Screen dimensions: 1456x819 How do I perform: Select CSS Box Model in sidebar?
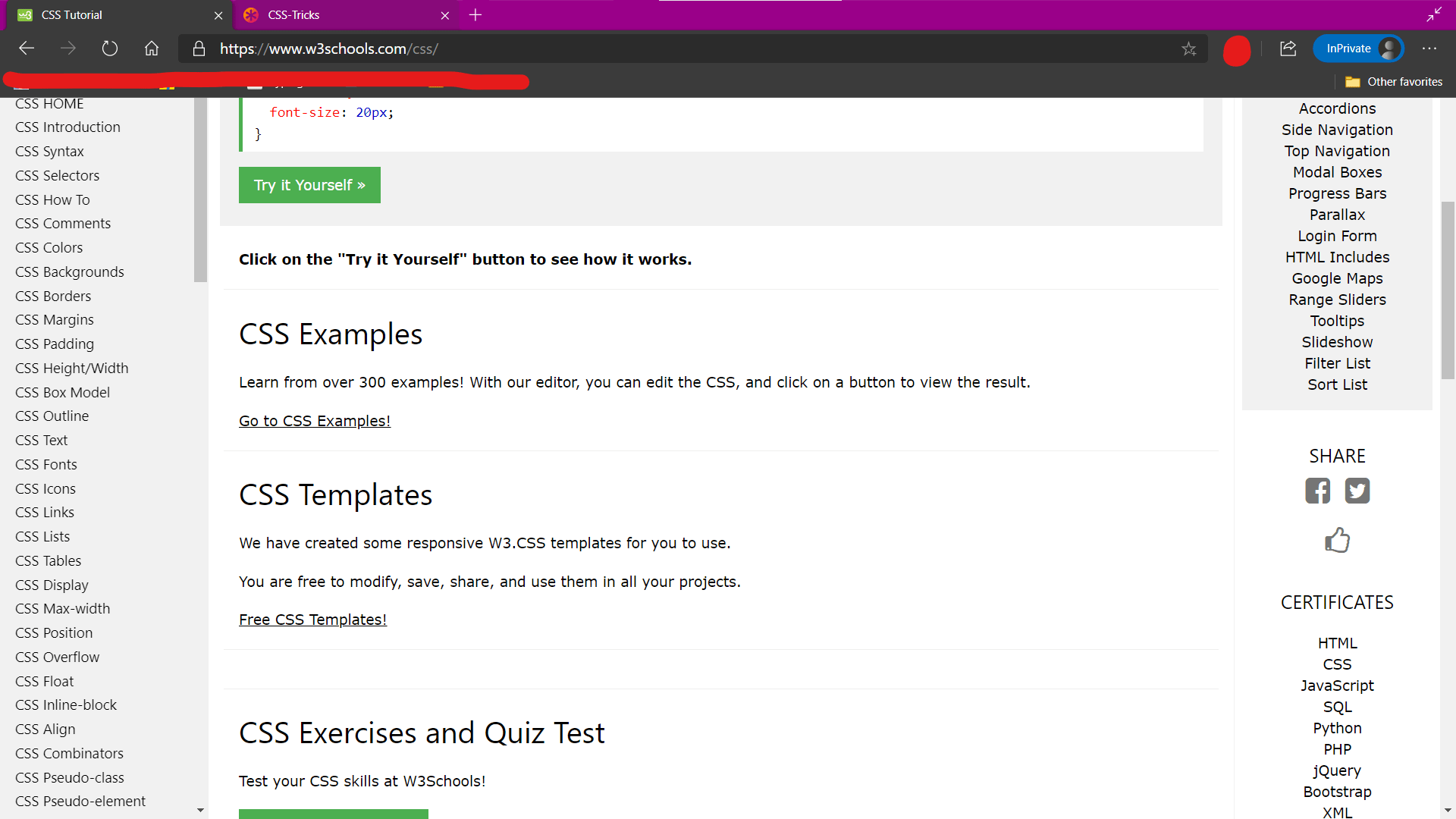(x=62, y=392)
